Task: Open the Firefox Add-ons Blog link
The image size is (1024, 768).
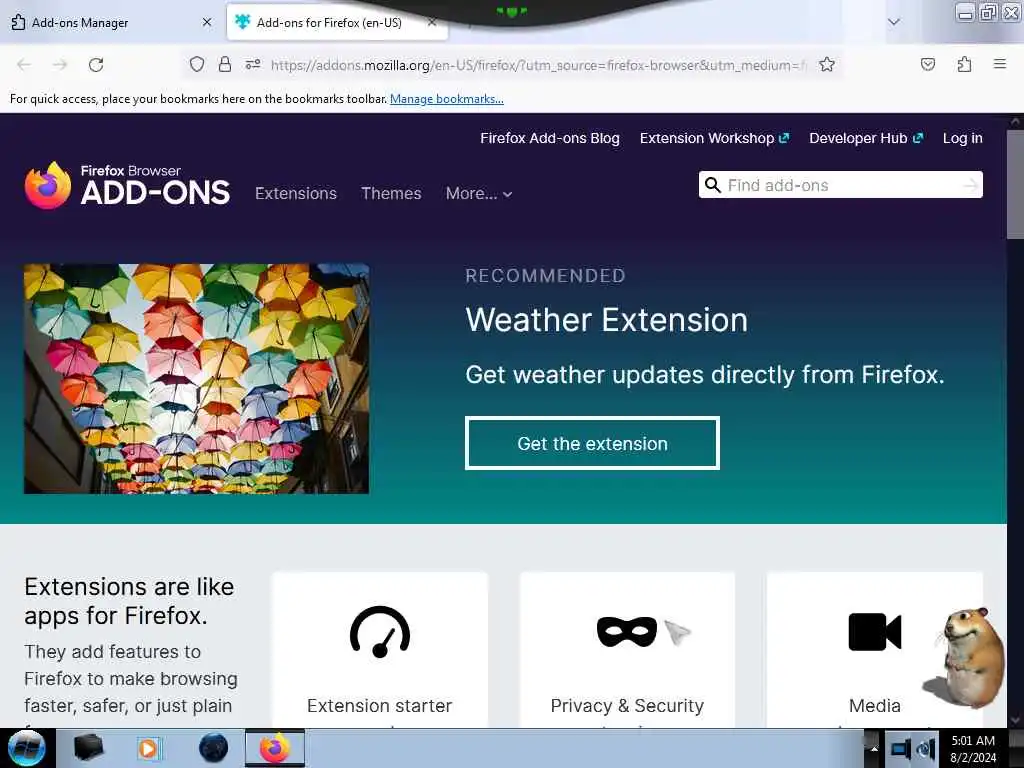Action: coord(550,138)
